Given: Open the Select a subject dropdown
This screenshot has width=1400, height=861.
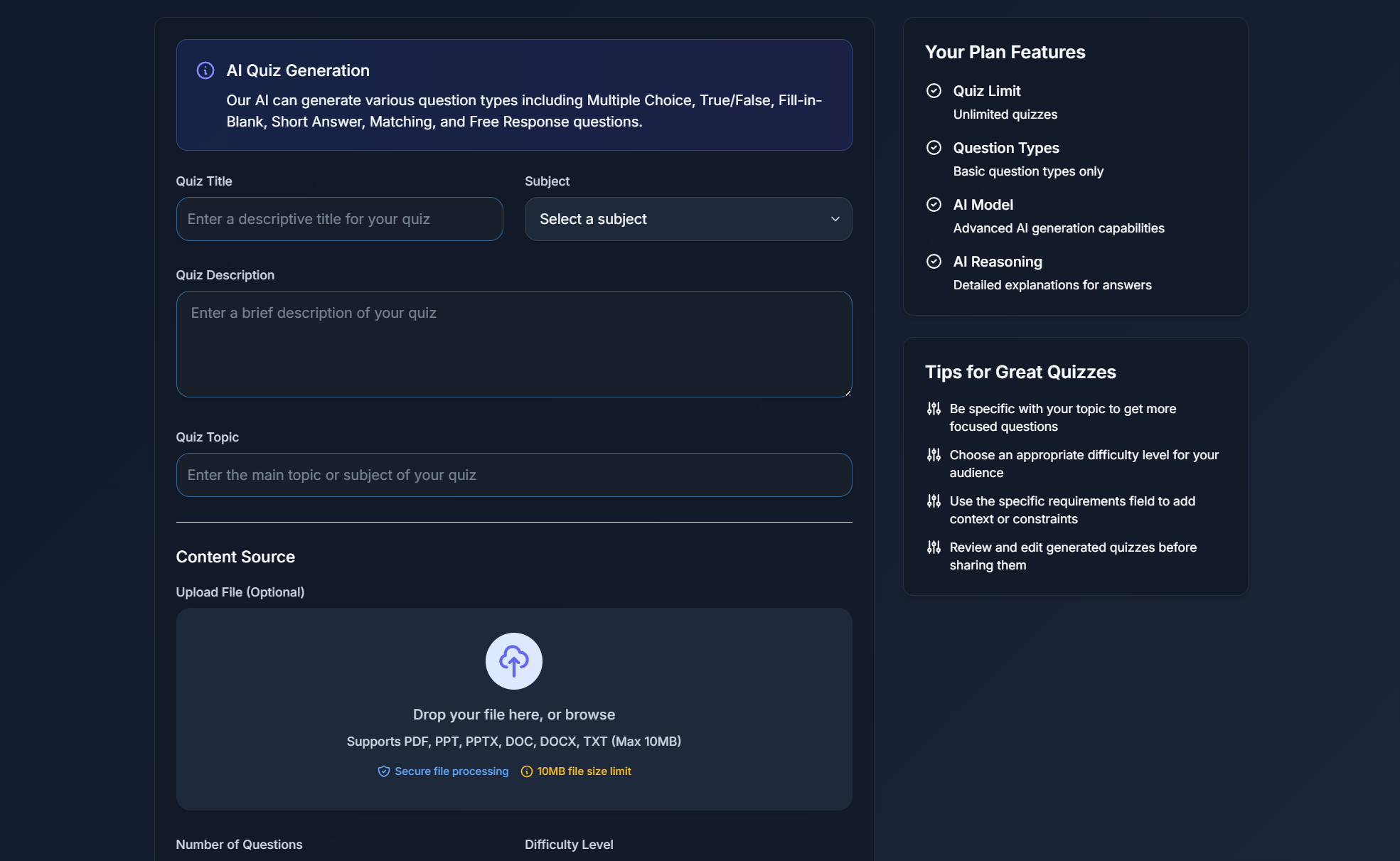Looking at the screenshot, I should click(x=687, y=219).
